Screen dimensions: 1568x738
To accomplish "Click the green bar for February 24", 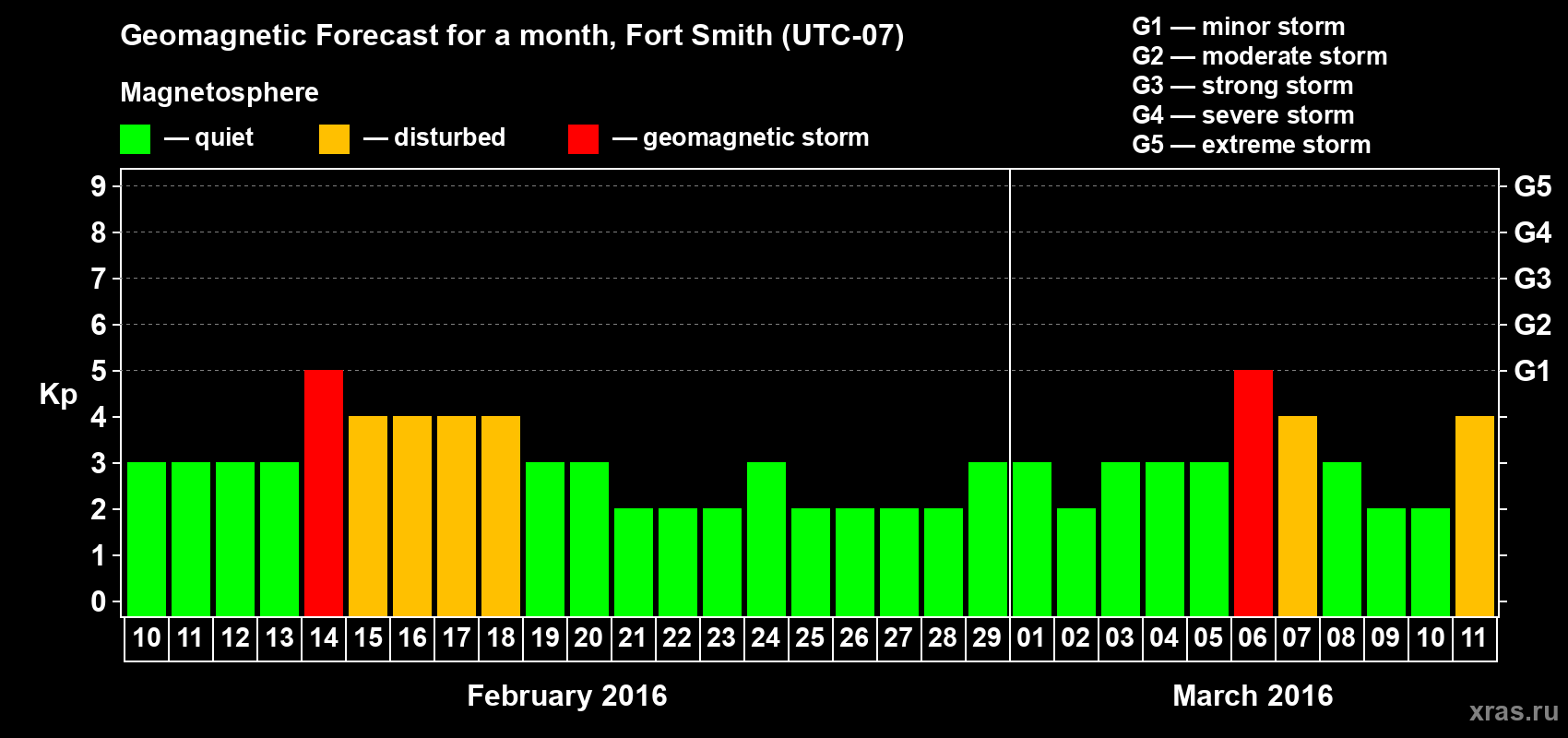I will [x=766, y=540].
